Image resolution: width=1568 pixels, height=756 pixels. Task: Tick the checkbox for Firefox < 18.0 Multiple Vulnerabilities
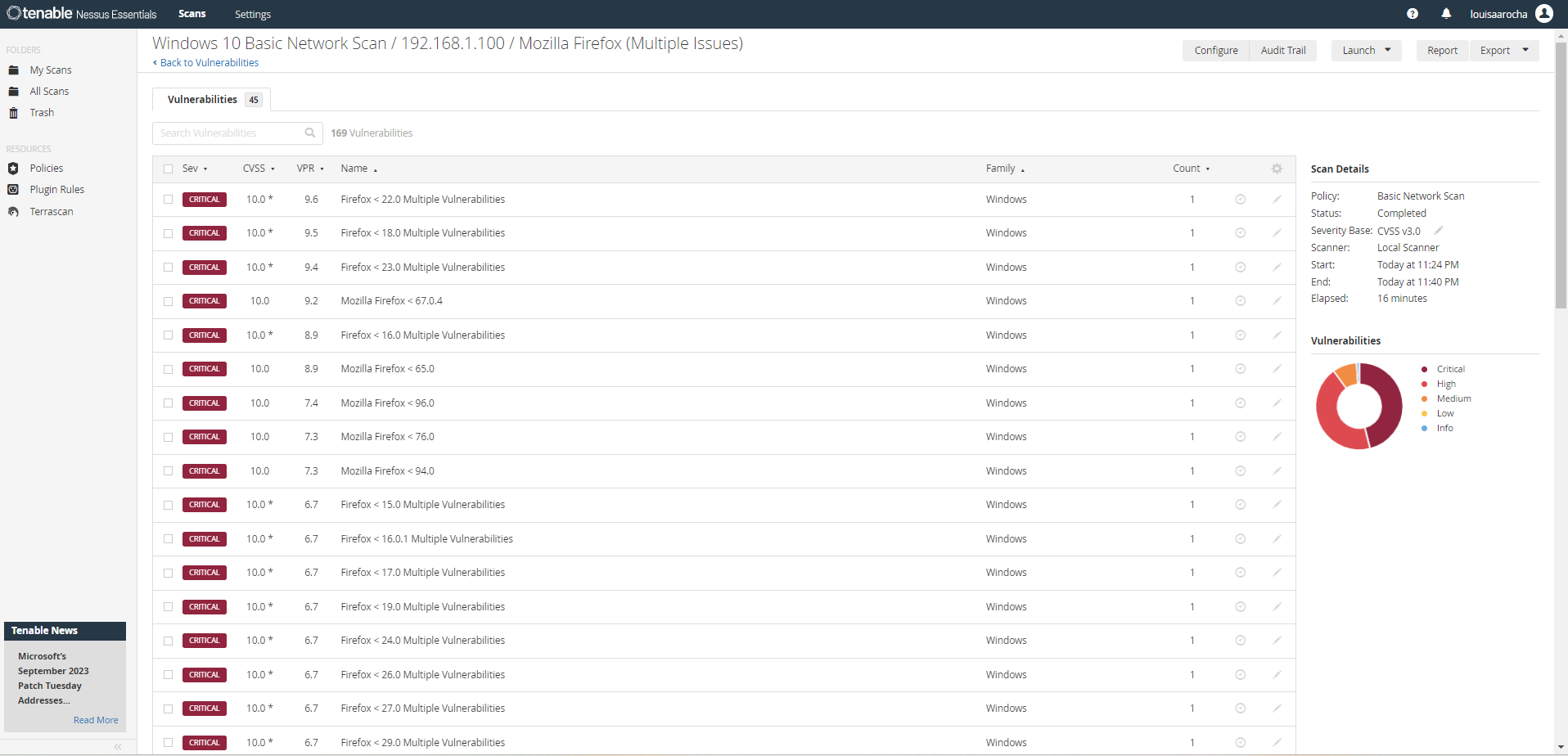coord(168,233)
